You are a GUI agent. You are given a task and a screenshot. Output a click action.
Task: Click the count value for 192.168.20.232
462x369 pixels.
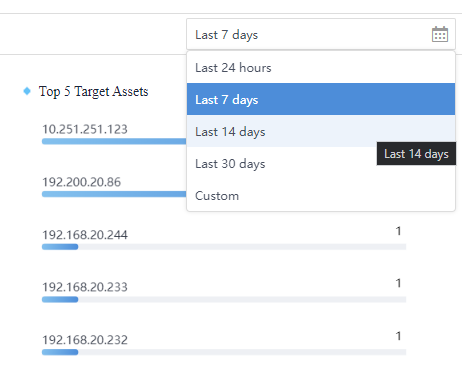[x=398, y=336]
